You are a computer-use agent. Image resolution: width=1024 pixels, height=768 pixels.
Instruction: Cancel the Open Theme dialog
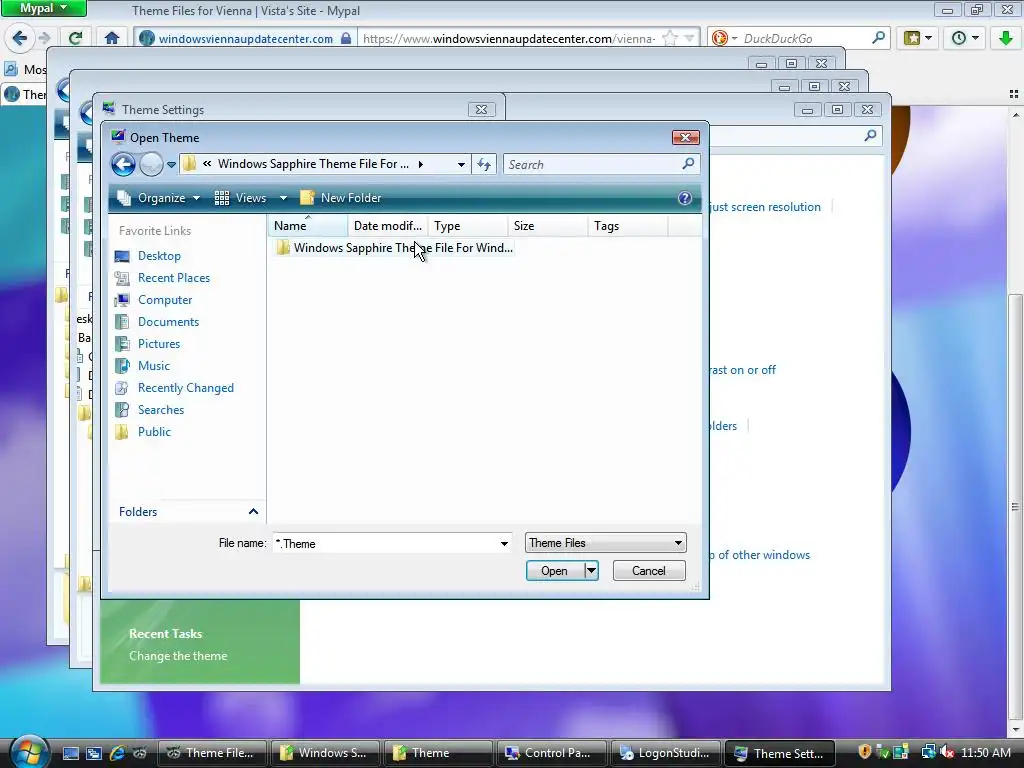pos(649,571)
